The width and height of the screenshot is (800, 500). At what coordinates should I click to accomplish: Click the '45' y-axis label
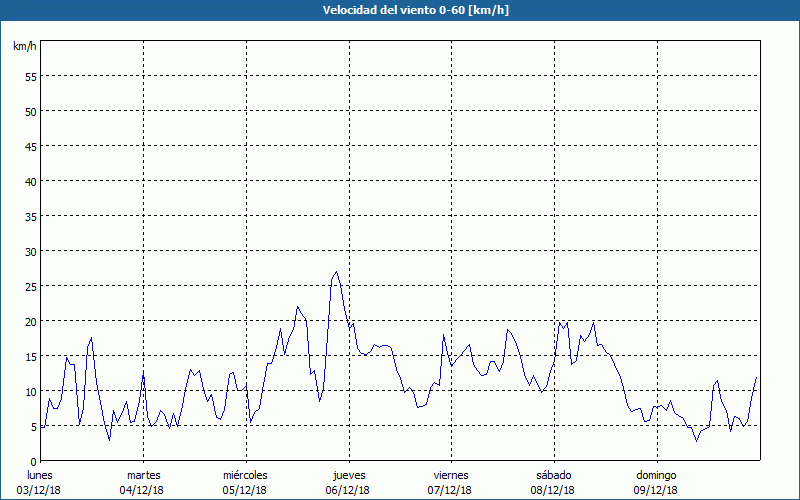[31, 146]
